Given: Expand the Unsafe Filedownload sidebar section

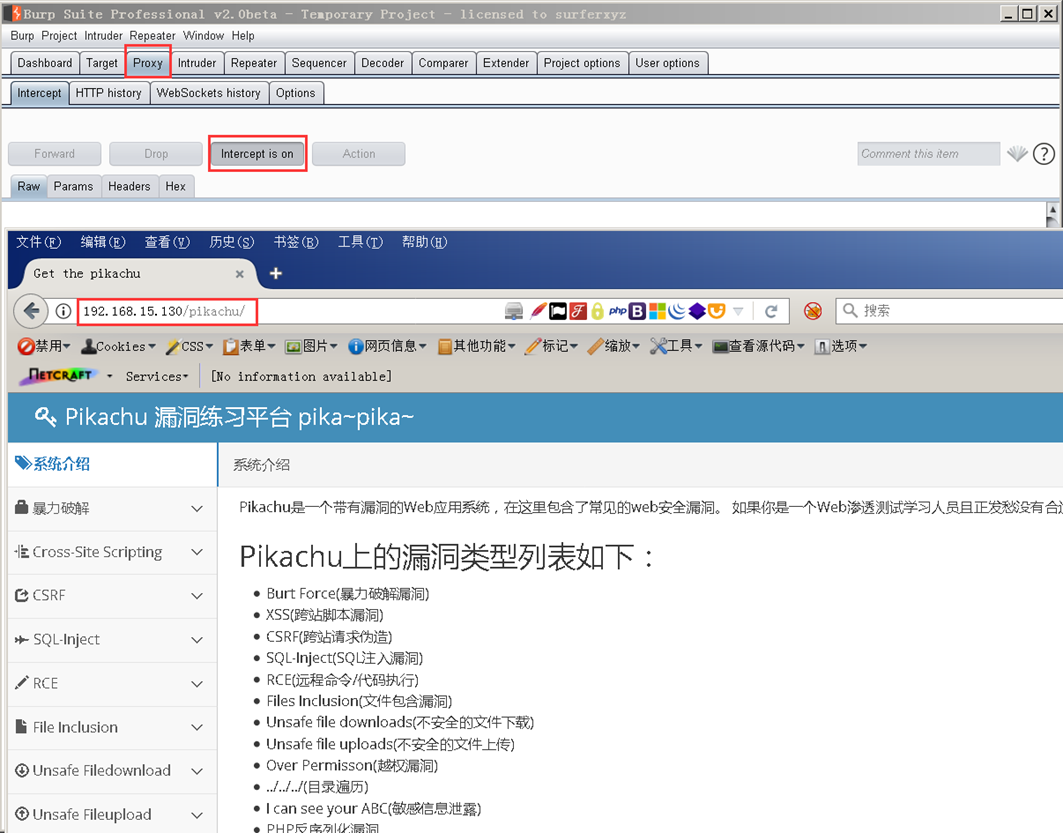Looking at the screenshot, I should [x=112, y=771].
